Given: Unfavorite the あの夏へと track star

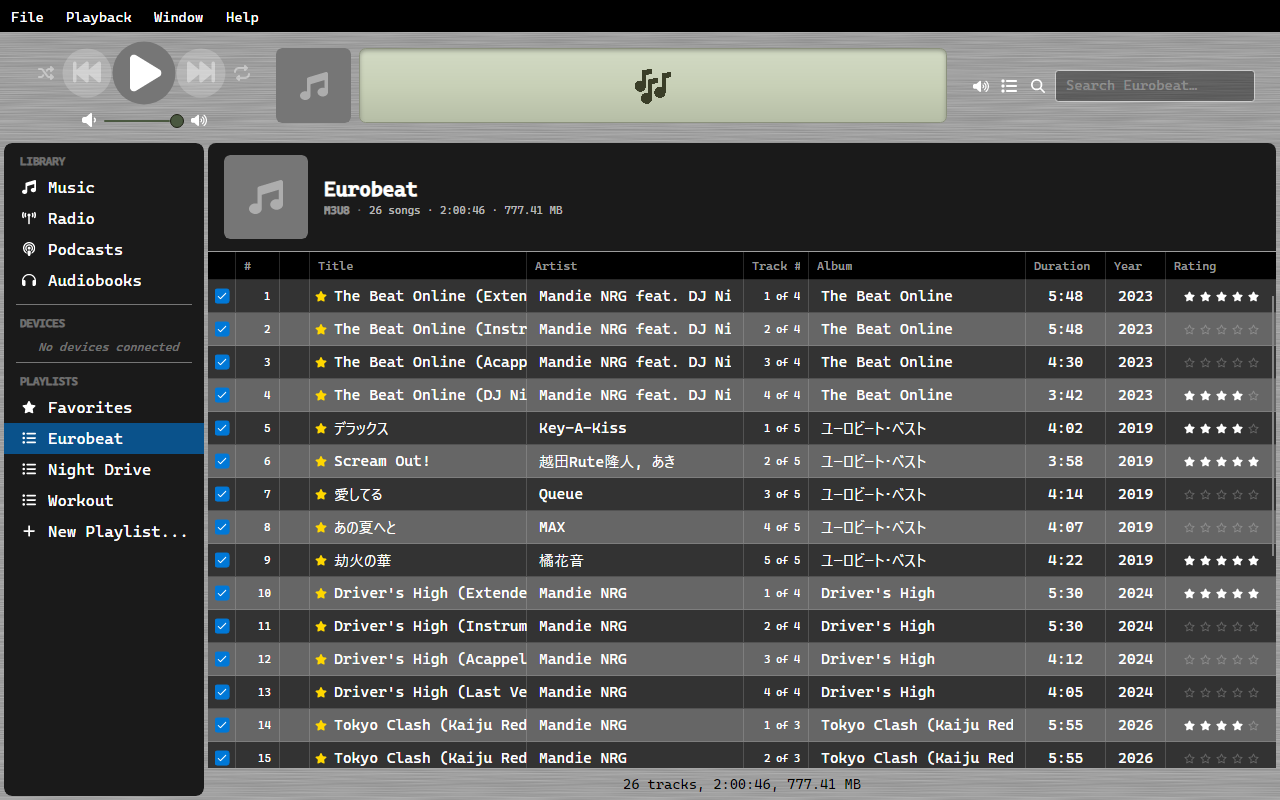Looking at the screenshot, I should (321, 527).
